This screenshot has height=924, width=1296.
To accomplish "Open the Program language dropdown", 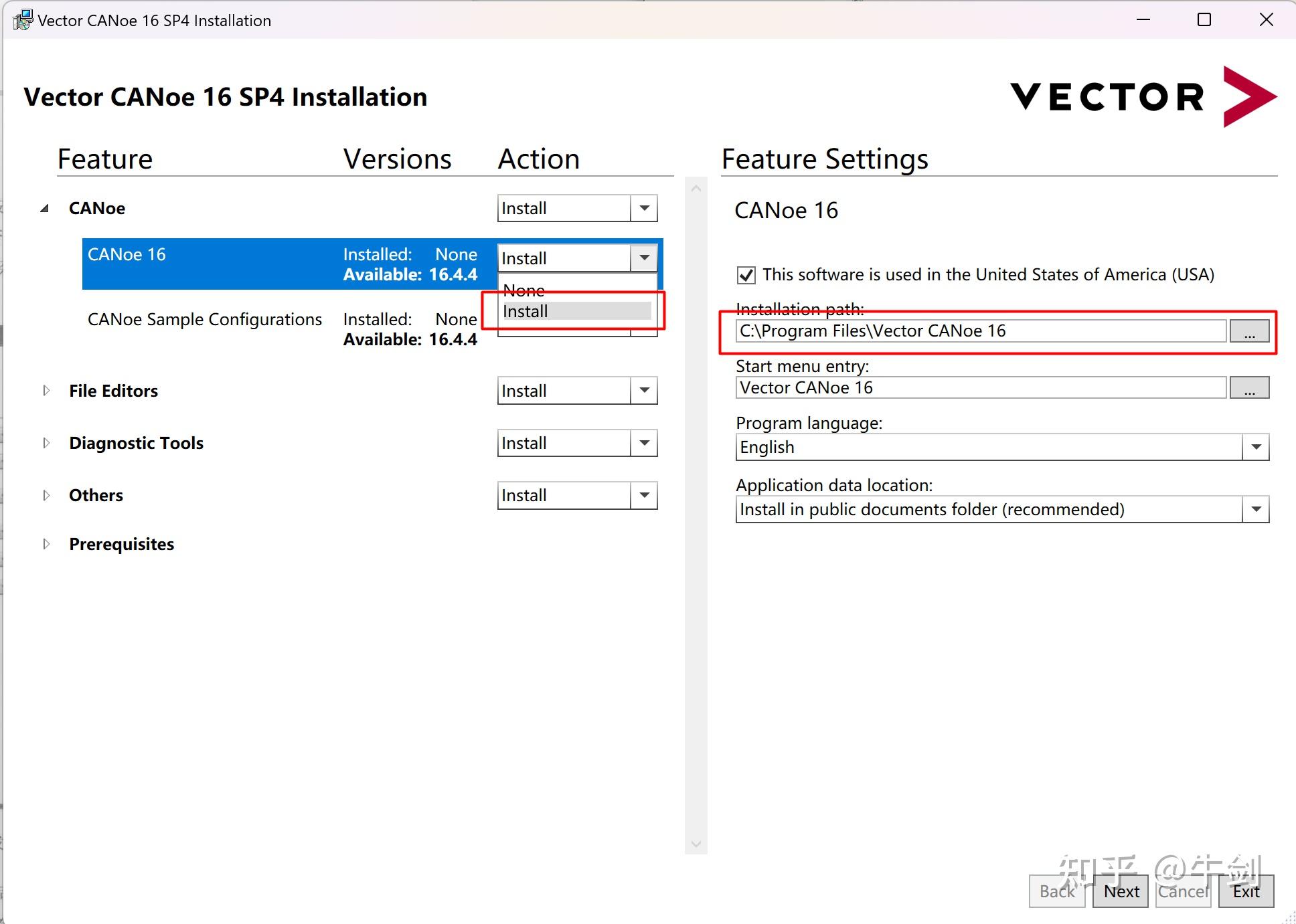I will (1255, 447).
